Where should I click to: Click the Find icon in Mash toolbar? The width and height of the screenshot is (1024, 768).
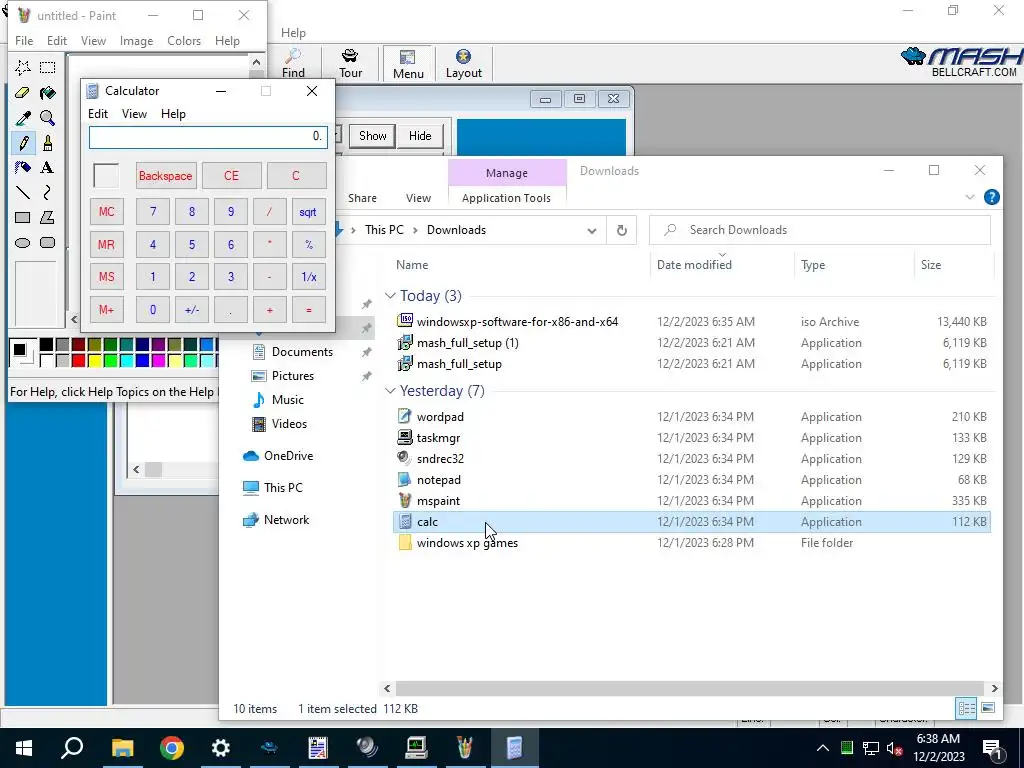coord(293,63)
